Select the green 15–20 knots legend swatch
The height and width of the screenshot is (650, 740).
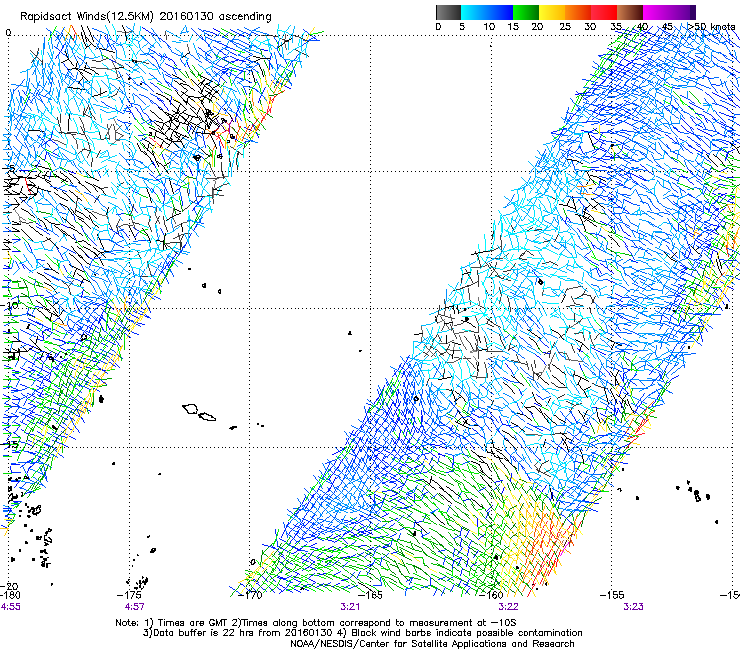tap(526, 12)
